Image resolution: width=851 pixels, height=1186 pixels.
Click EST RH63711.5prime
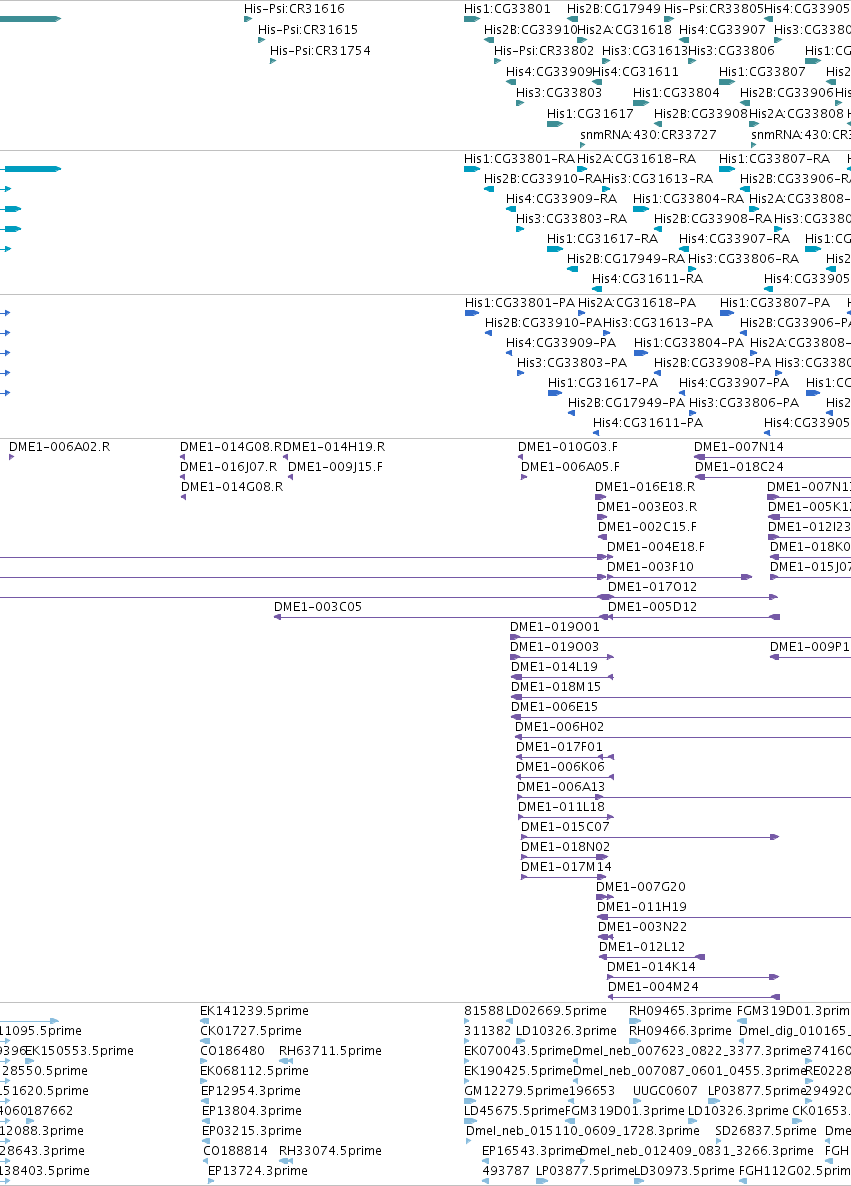point(330,1051)
